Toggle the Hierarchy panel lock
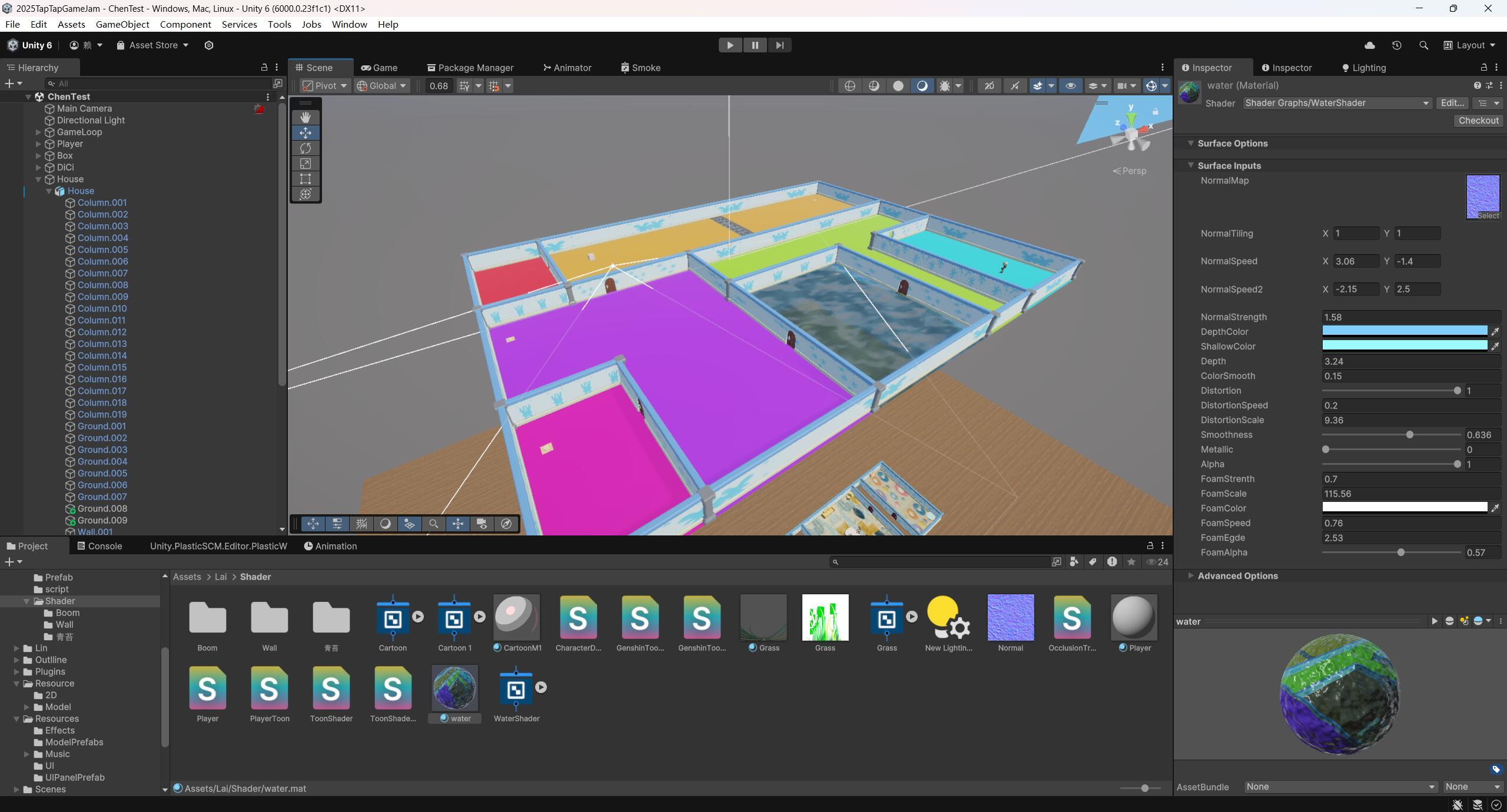Screen dimensions: 1507x812 click(264, 68)
